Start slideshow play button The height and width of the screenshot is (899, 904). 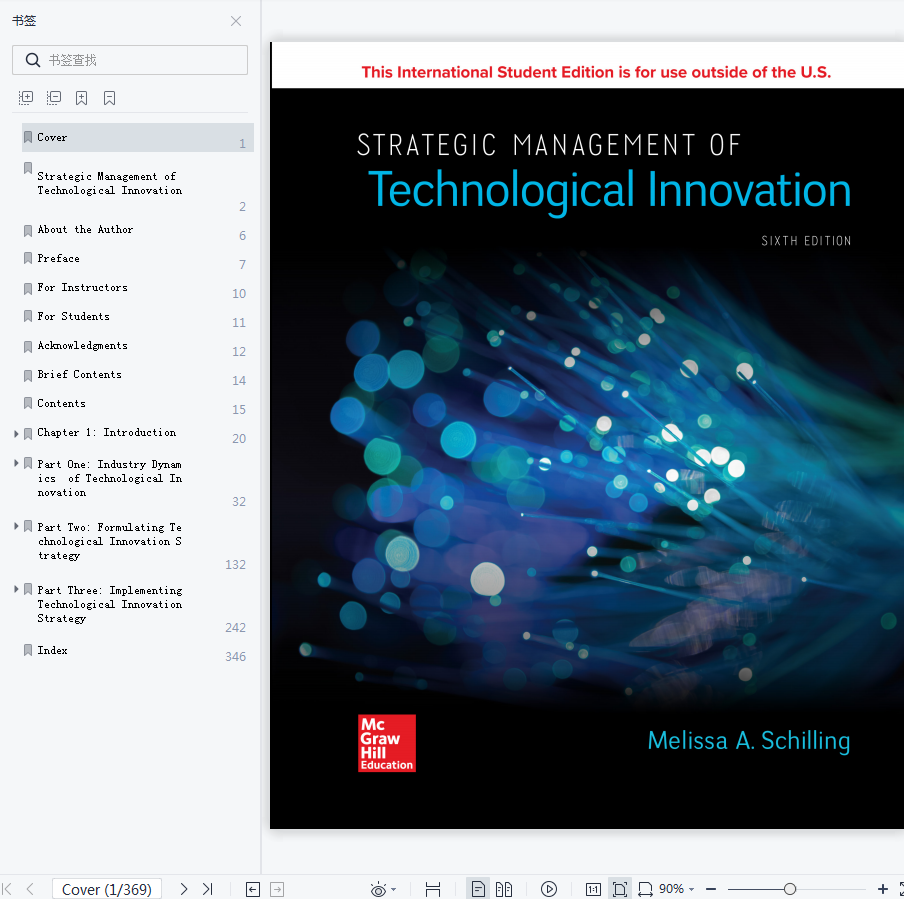point(549,889)
